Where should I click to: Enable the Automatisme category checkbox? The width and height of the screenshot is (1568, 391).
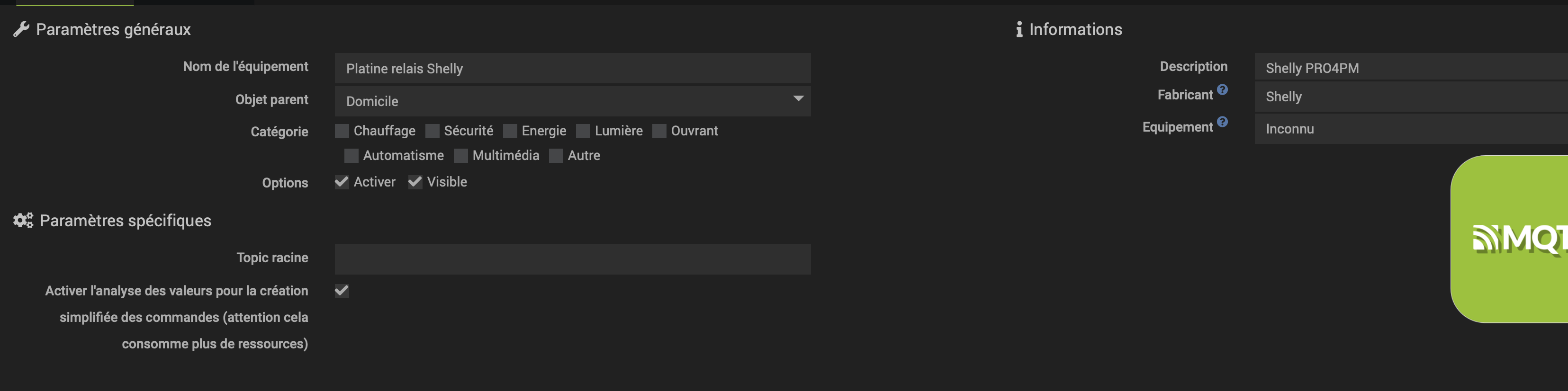[351, 156]
